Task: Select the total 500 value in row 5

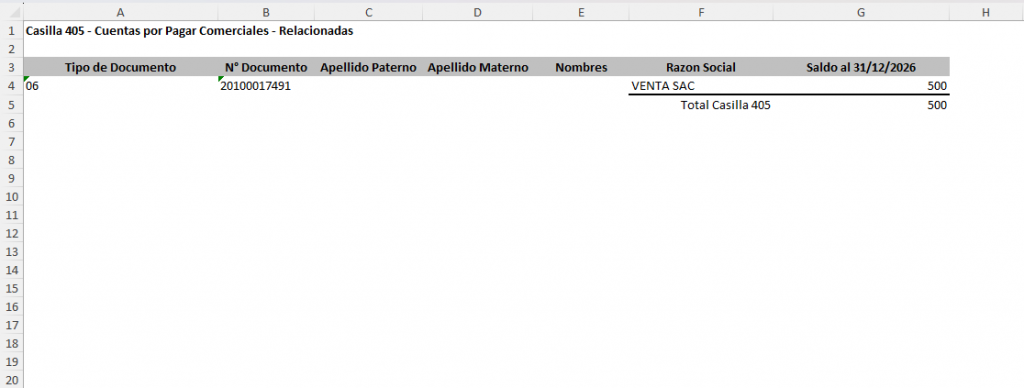Action: click(x=861, y=105)
